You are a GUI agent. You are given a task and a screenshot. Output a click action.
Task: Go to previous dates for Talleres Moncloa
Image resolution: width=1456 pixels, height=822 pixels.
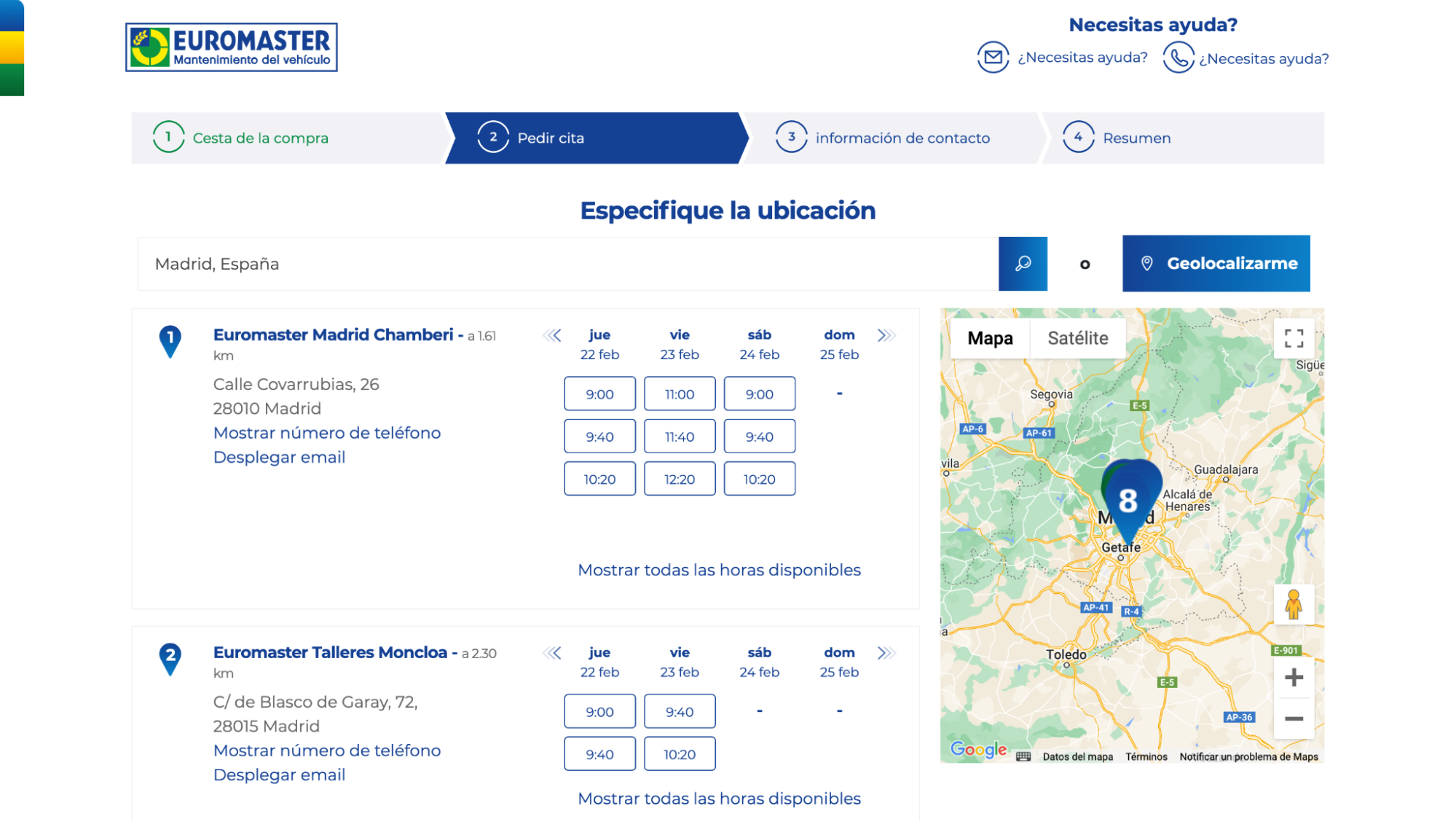[x=552, y=653]
